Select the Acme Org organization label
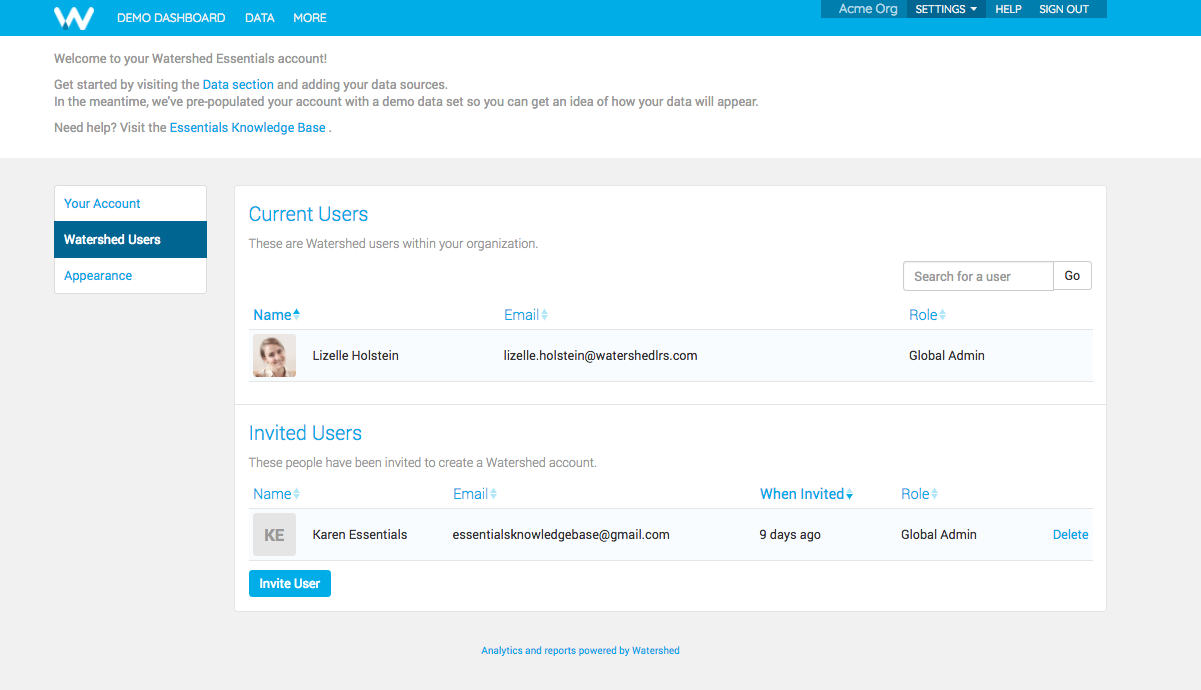 click(x=868, y=9)
